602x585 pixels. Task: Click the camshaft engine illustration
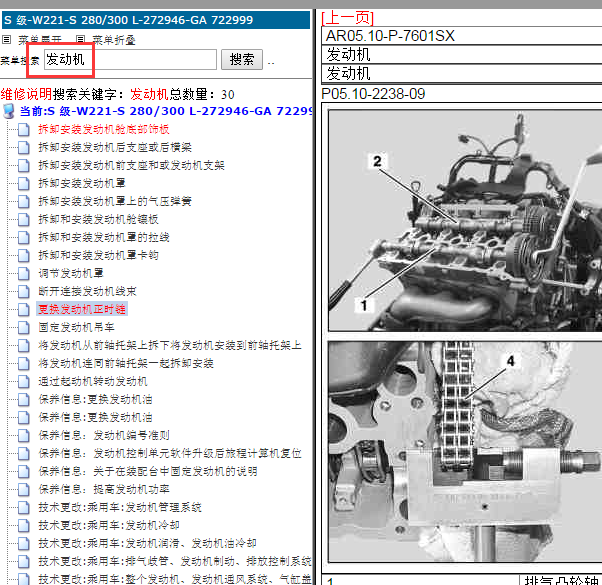(x=465, y=220)
